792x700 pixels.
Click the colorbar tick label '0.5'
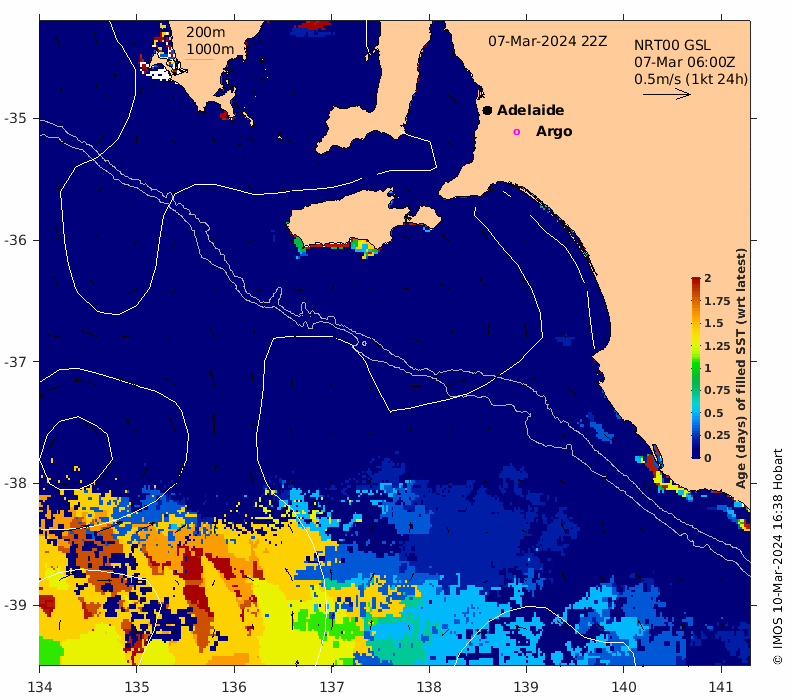(x=714, y=413)
